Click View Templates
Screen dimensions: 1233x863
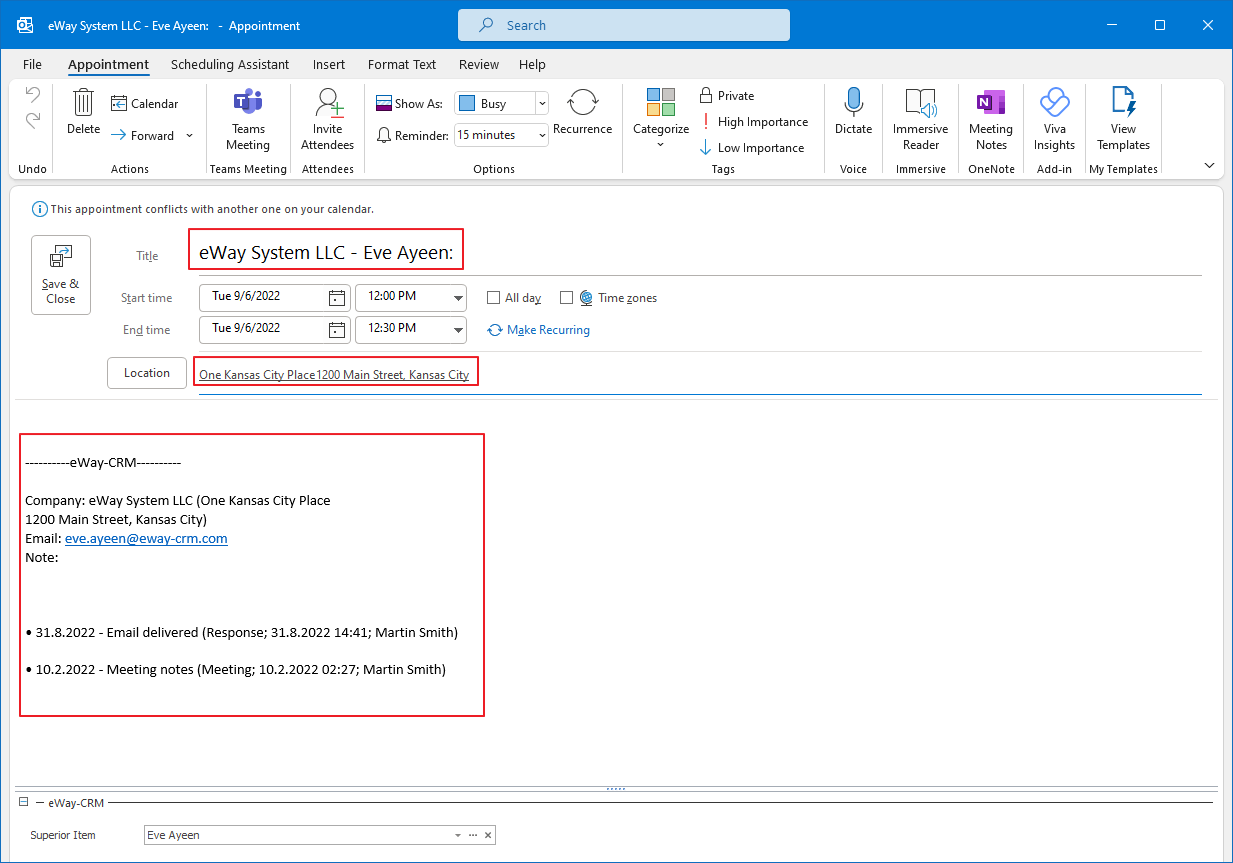tap(1124, 119)
